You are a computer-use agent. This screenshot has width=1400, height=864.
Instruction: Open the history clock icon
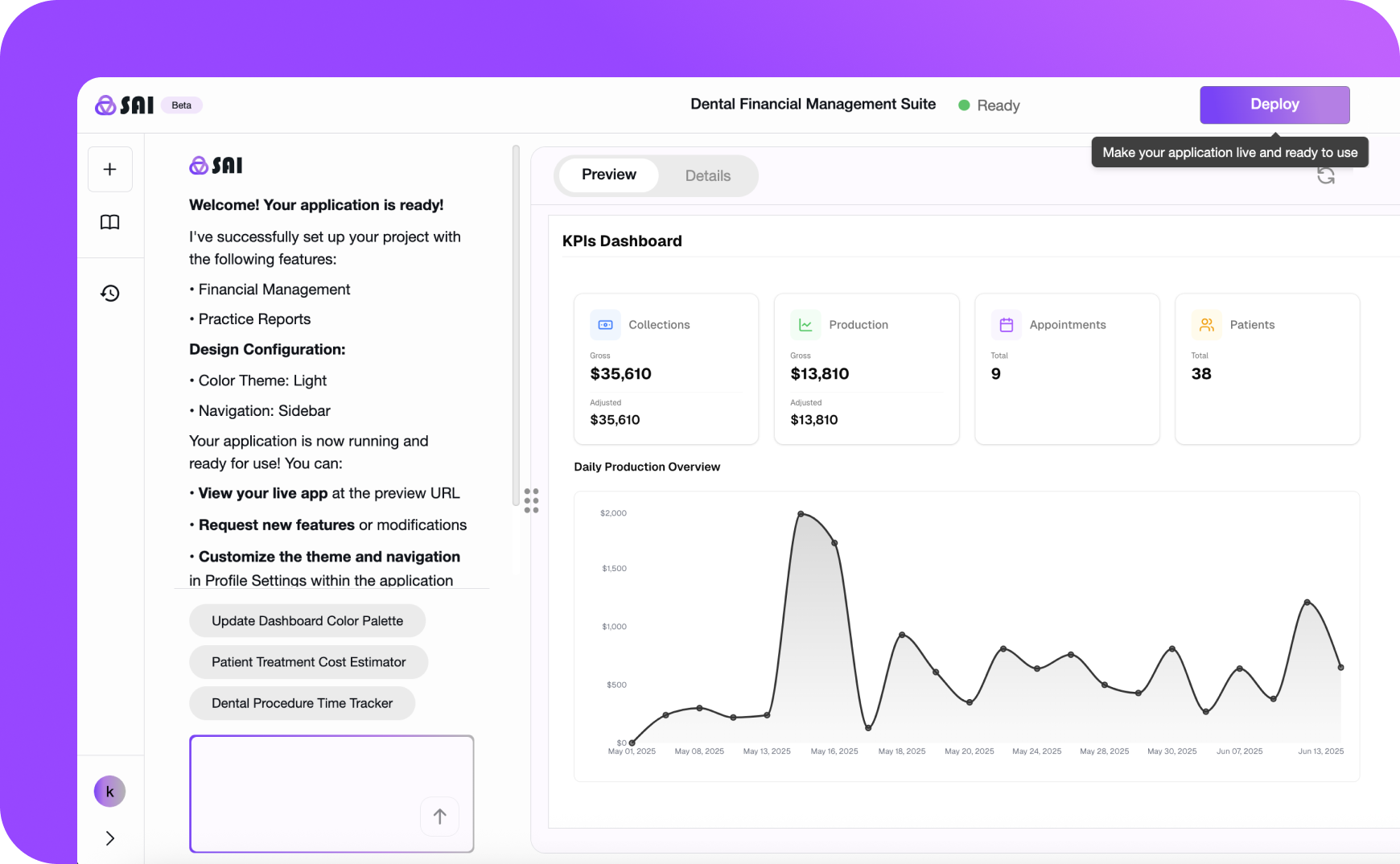click(x=110, y=293)
